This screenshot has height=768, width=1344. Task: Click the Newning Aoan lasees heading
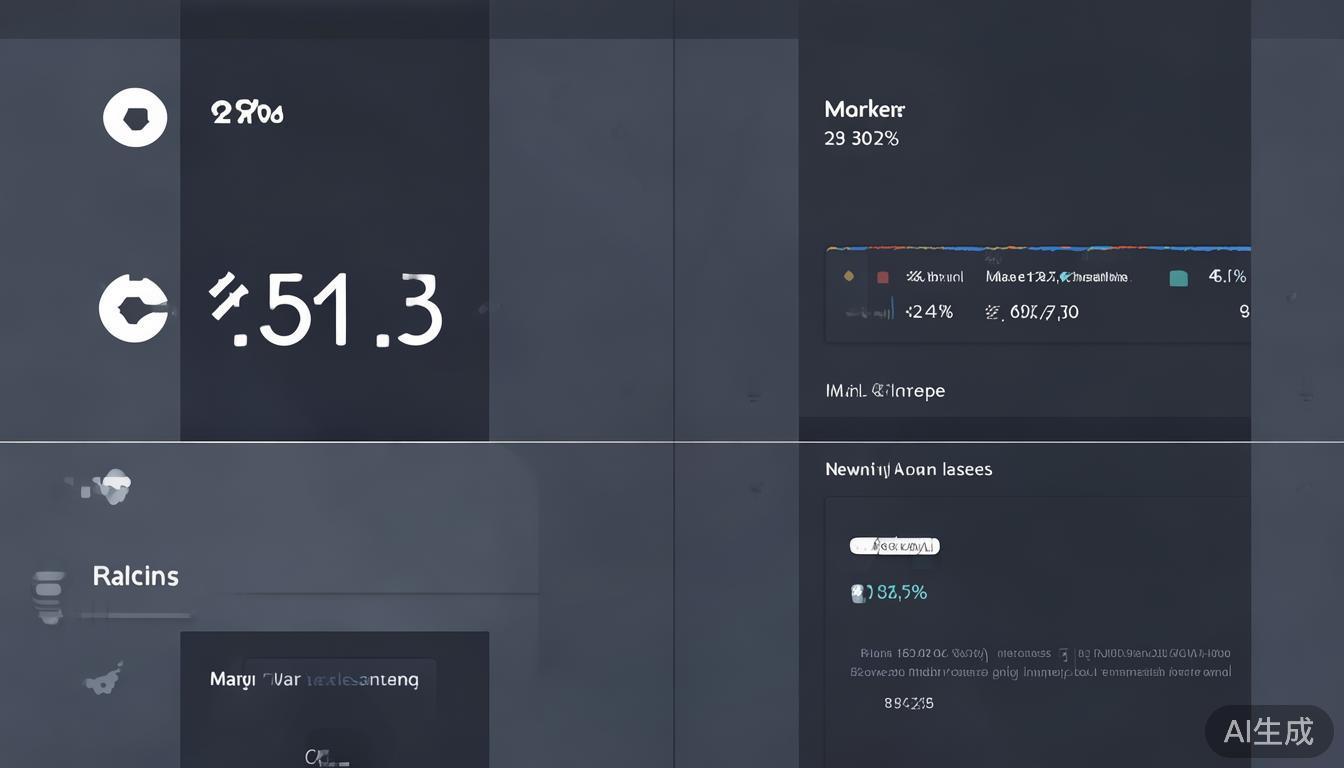tap(908, 469)
